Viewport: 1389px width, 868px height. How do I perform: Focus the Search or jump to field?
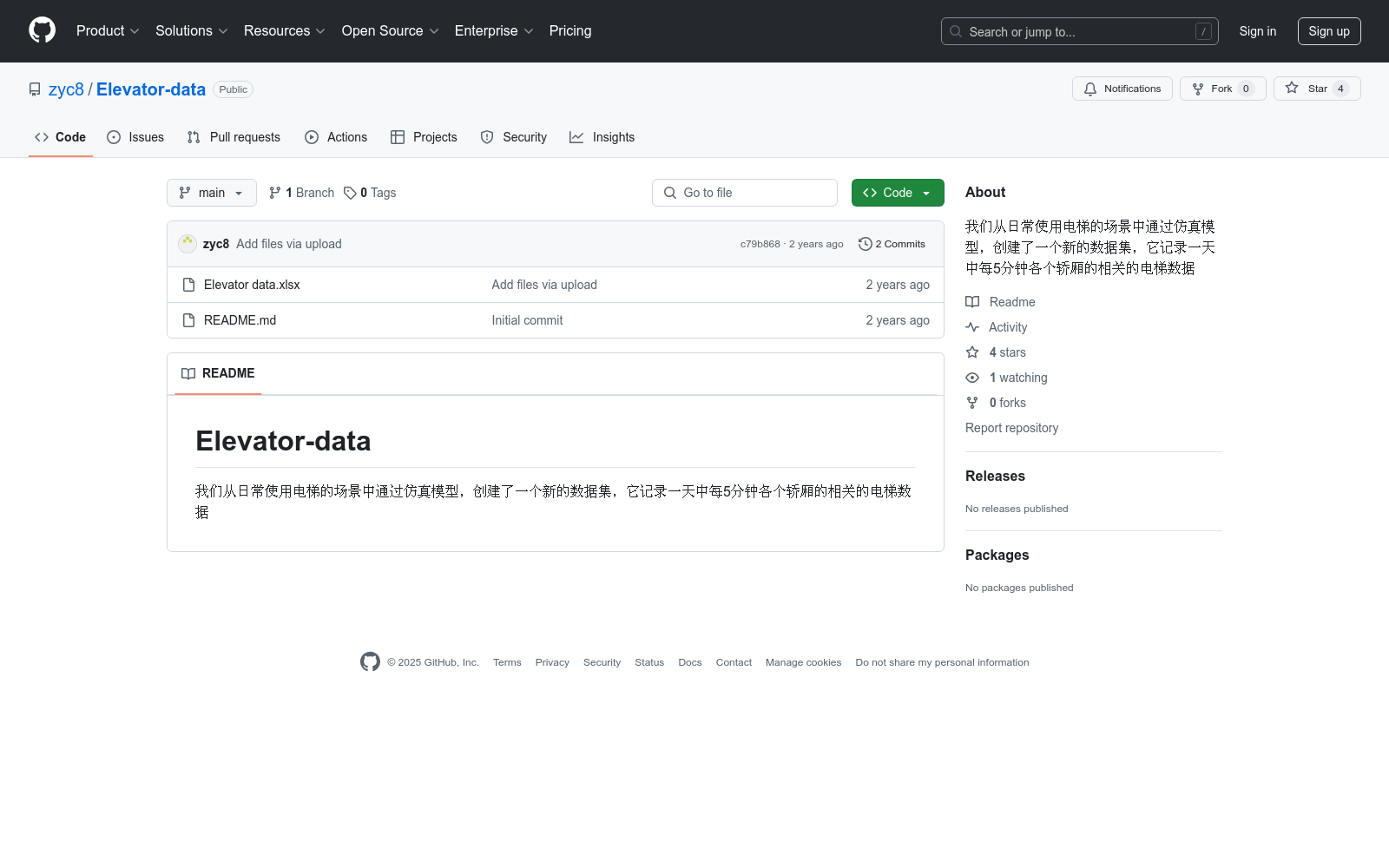click(x=1079, y=31)
